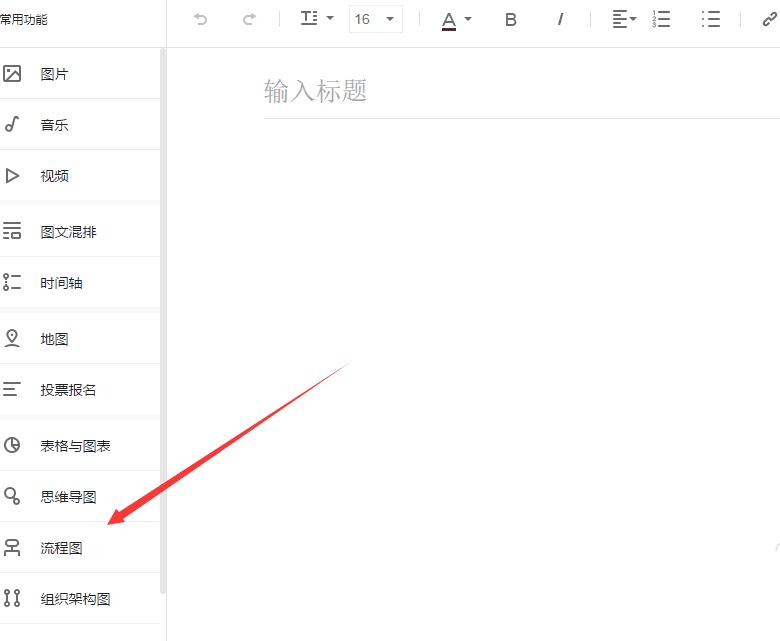The width and height of the screenshot is (780, 641).
Task: Open the heading text style tool
Action: tap(309, 18)
